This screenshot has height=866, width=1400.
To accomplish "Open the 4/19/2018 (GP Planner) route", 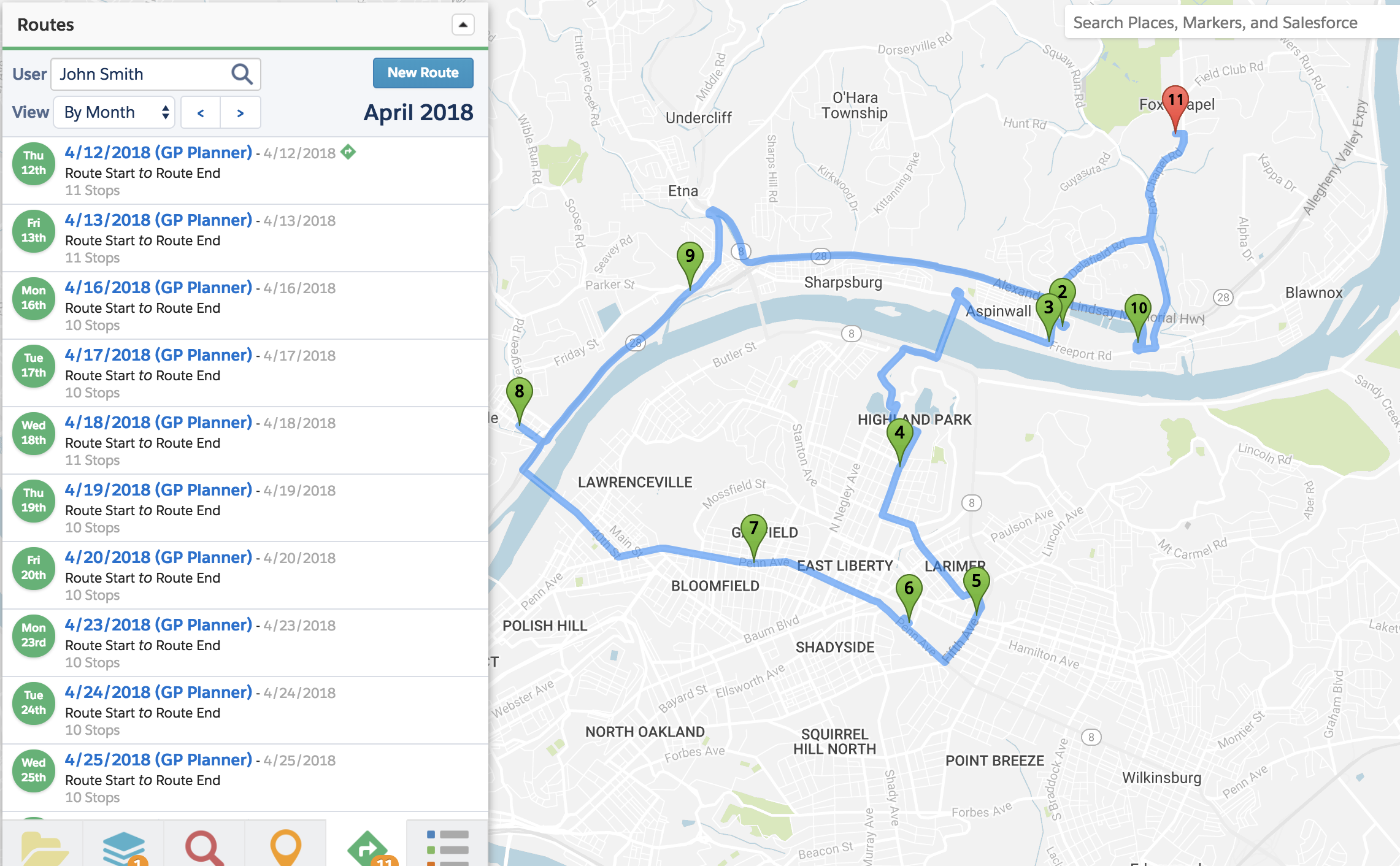I will pyautogui.click(x=158, y=489).
